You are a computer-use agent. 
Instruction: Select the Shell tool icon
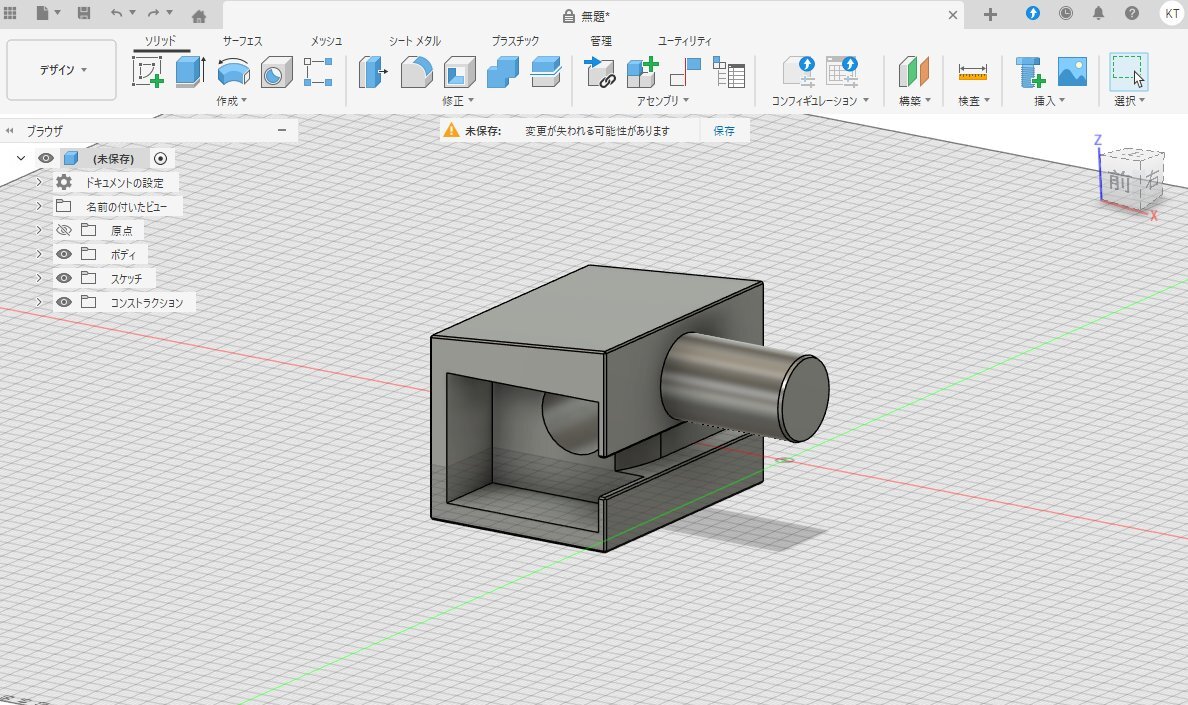[459, 72]
